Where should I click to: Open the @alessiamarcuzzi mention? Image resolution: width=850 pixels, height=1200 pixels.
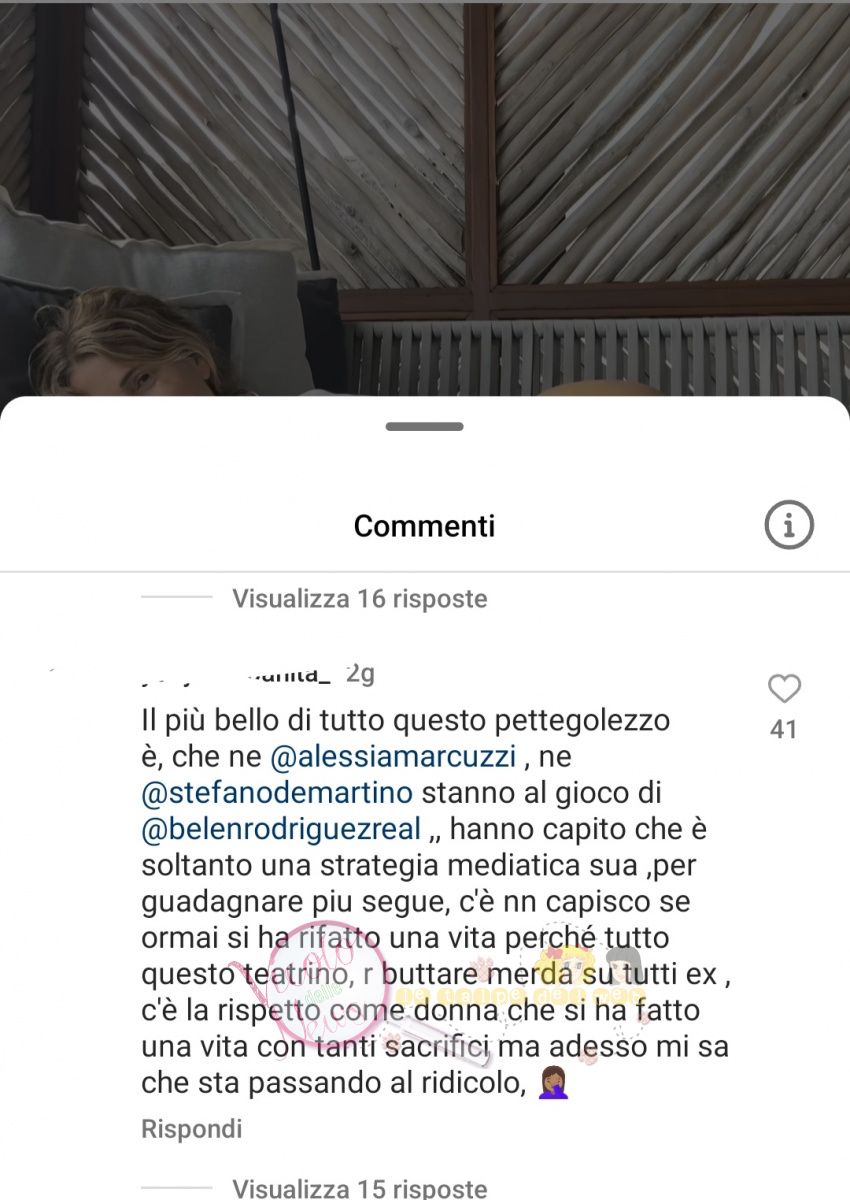pos(394,757)
